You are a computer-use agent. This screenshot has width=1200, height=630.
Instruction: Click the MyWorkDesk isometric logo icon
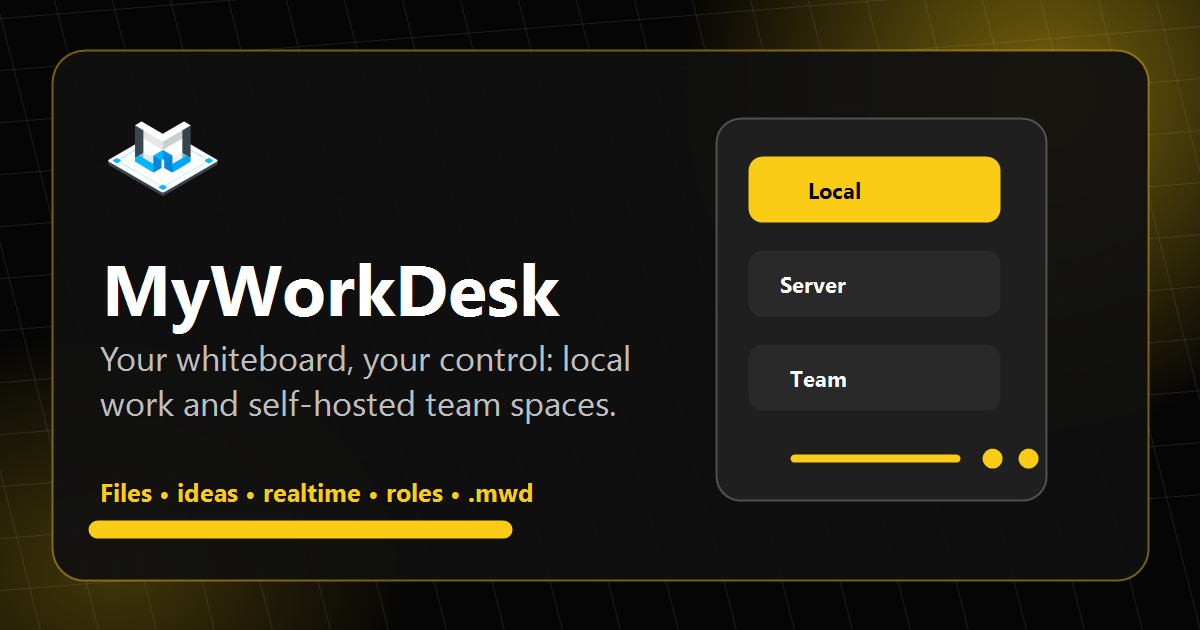(162, 157)
